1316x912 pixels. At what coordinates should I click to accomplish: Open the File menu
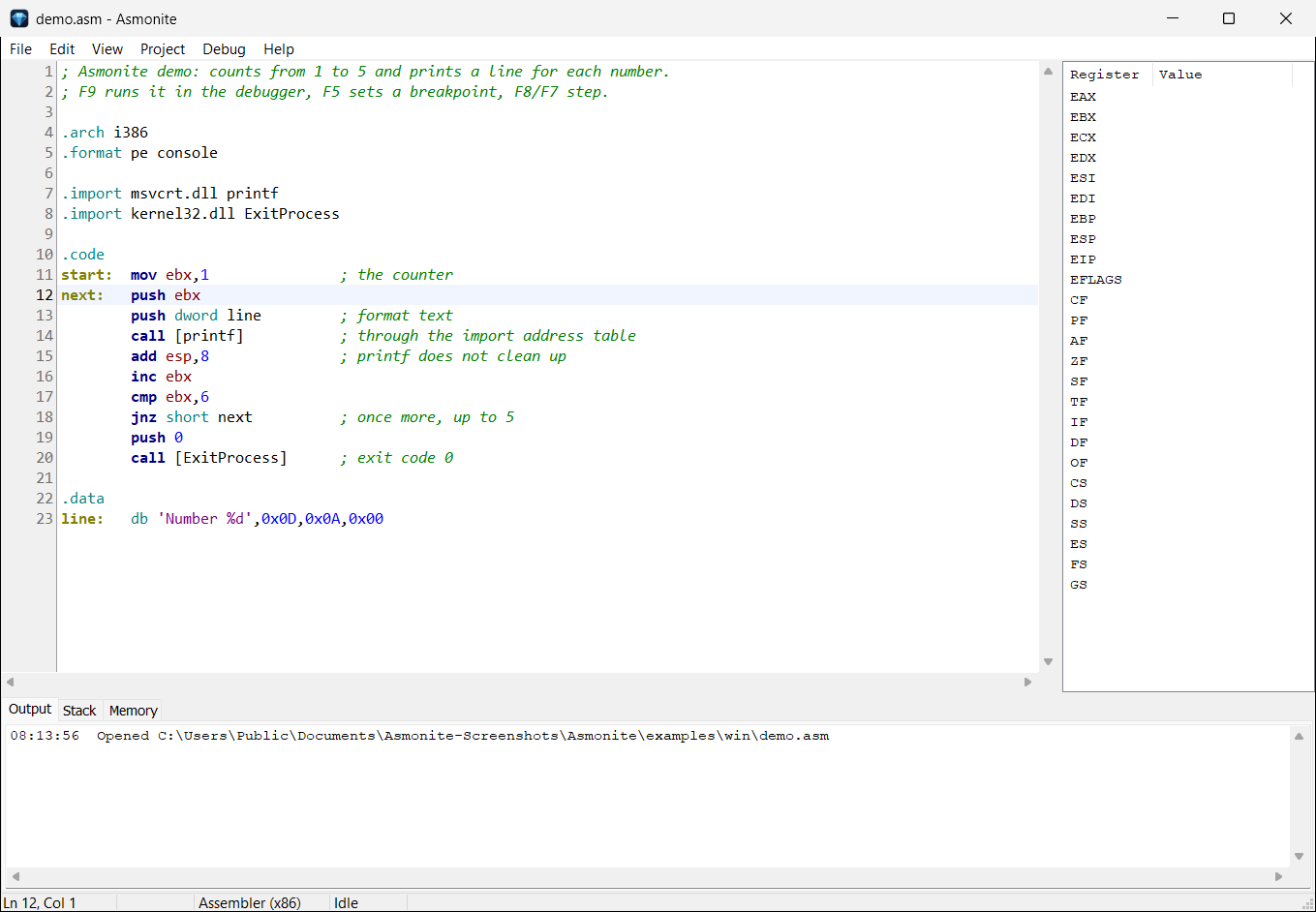(20, 49)
